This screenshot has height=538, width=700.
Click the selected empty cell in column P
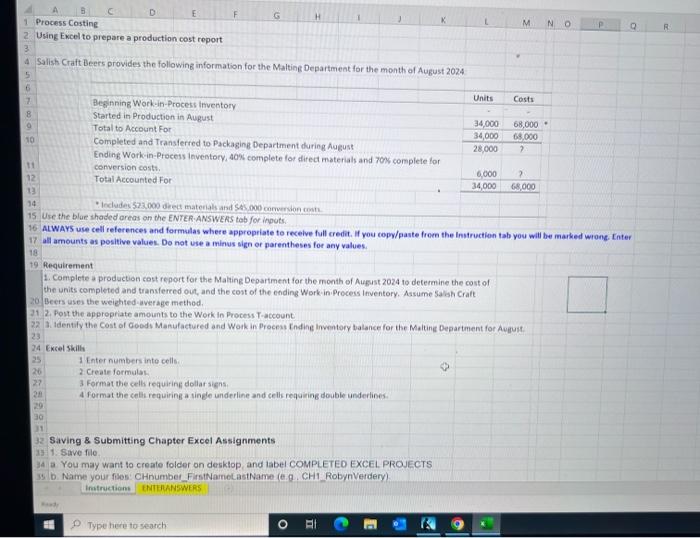(x=587, y=294)
